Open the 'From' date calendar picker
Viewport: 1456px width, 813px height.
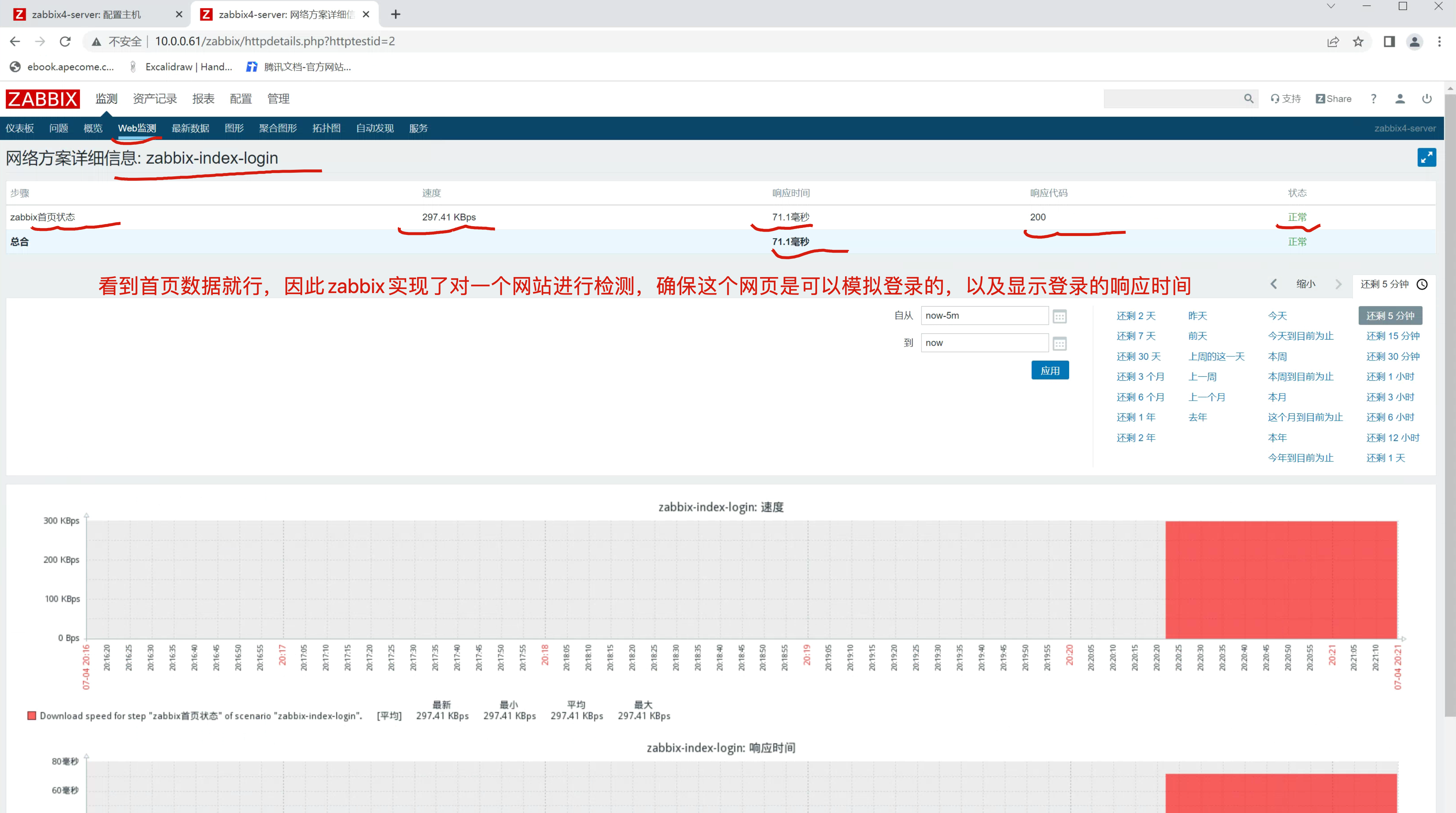tap(1059, 316)
